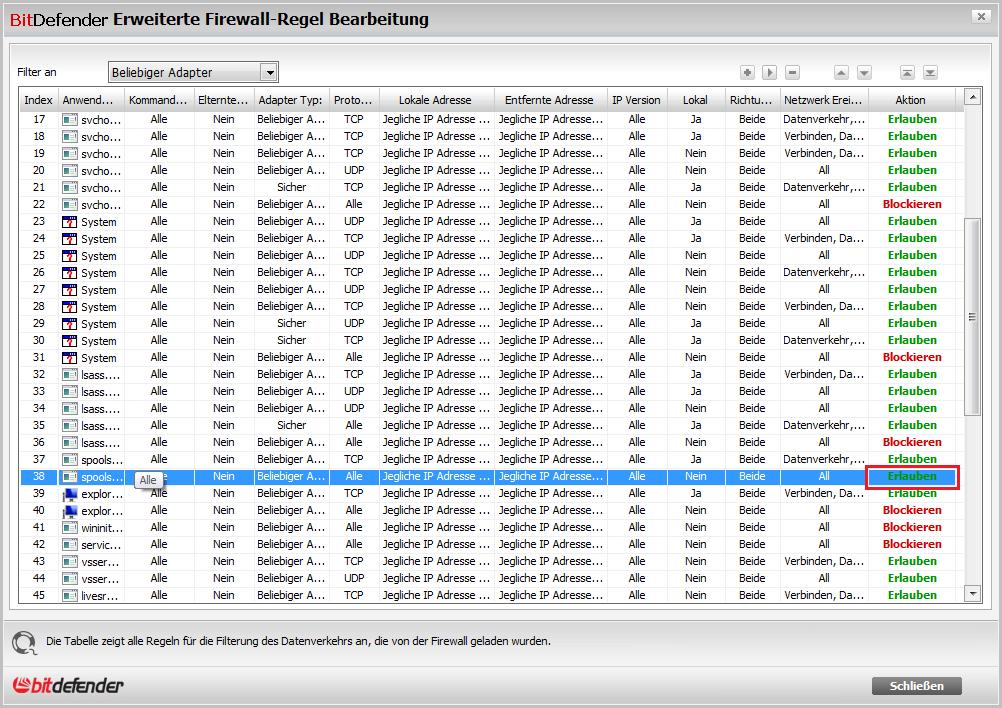Sort by the Anwend... column header
Viewport: 1002px width, 708px height.
tap(90, 100)
